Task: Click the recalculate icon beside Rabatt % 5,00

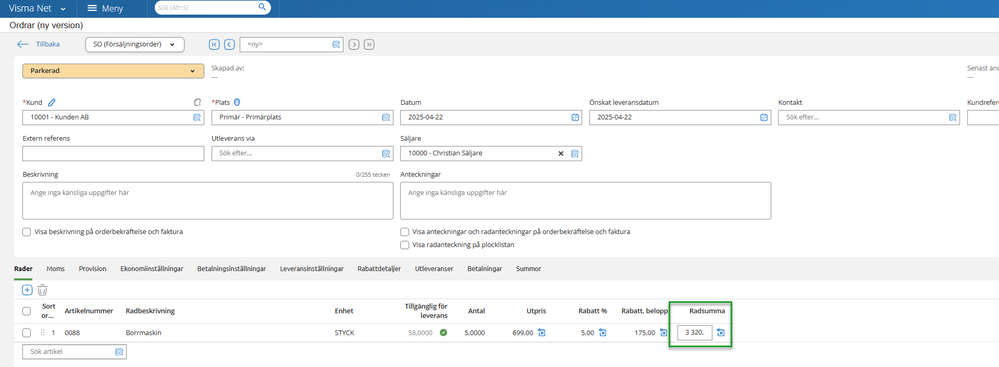Action: click(603, 333)
